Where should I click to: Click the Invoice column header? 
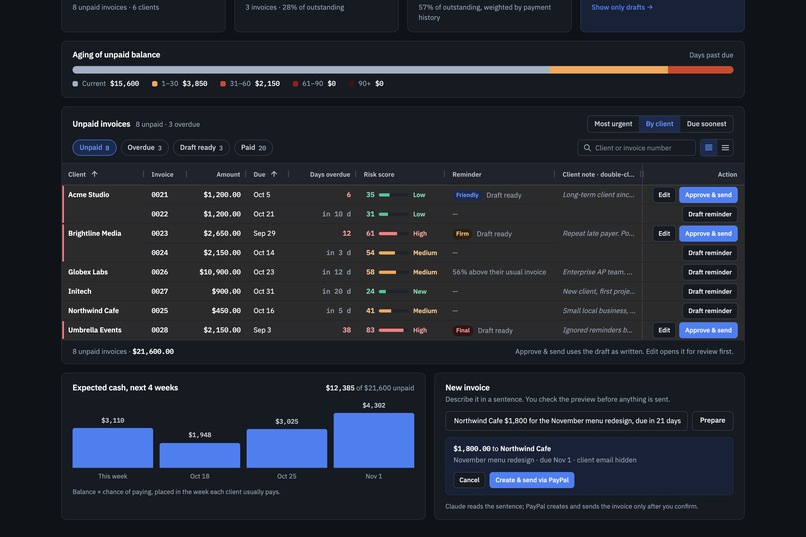click(162, 175)
